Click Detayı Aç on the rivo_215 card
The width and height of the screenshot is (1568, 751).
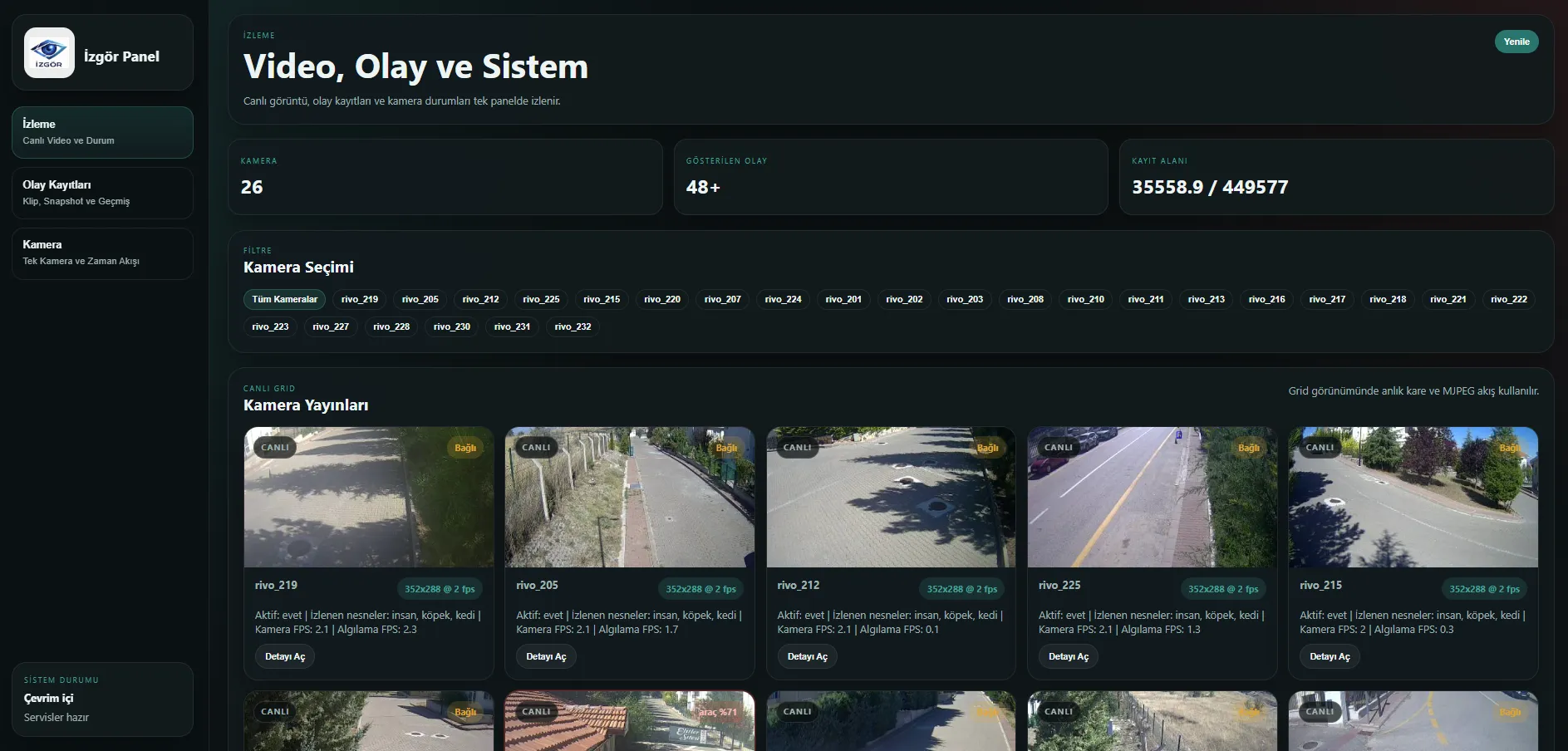tap(1330, 656)
